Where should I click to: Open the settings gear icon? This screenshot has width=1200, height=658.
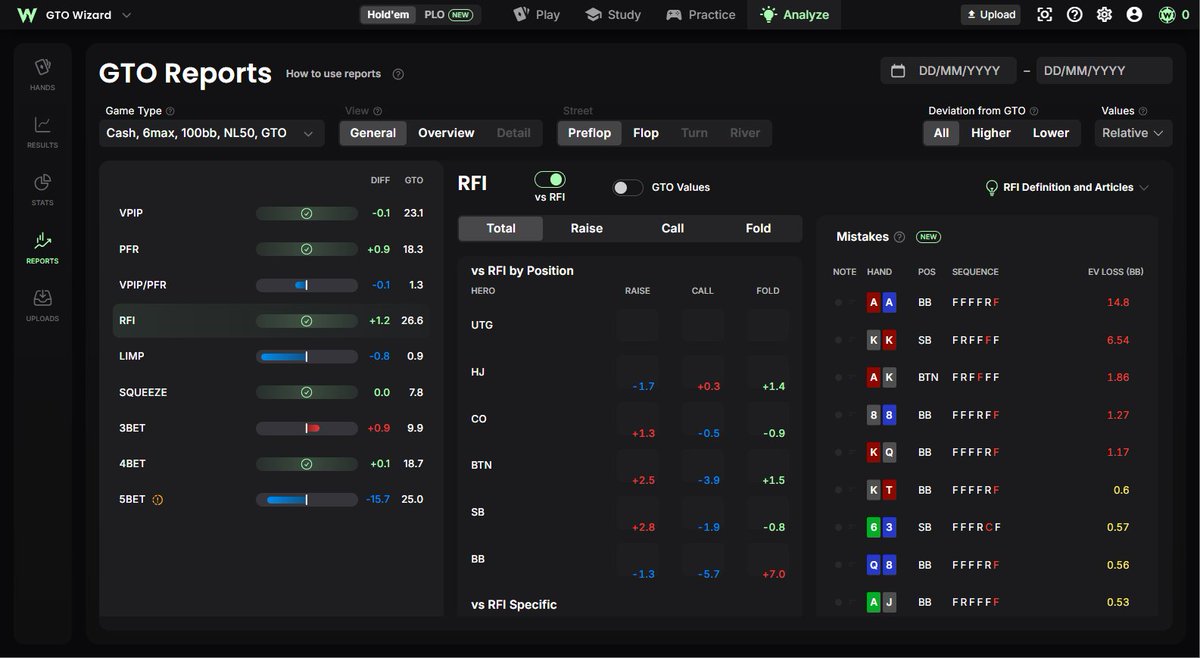pos(1104,15)
